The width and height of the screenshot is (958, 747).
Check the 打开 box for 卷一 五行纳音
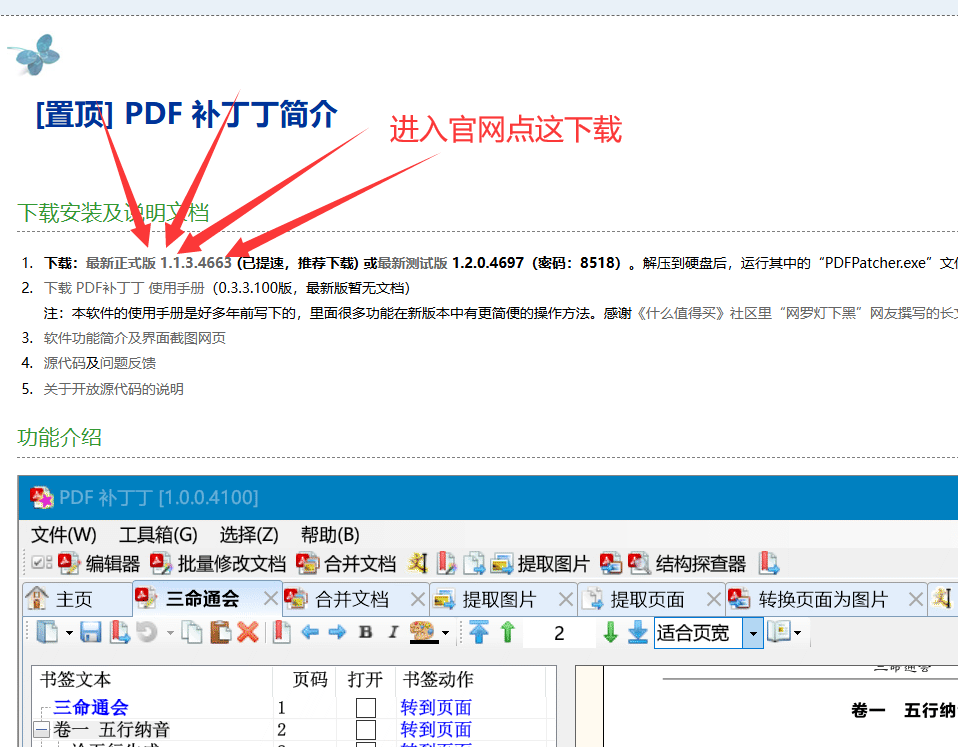[366, 730]
